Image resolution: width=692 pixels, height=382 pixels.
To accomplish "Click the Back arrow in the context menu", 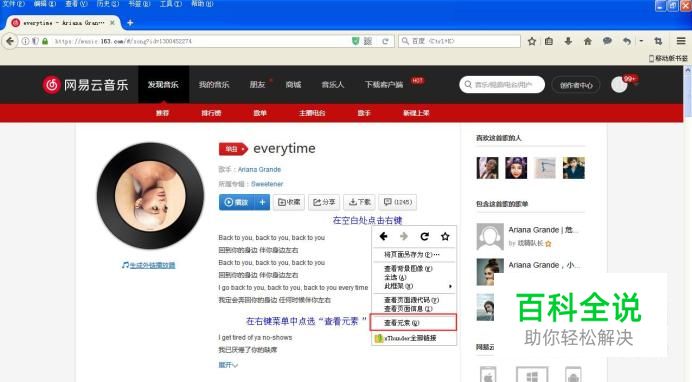I will (384, 236).
